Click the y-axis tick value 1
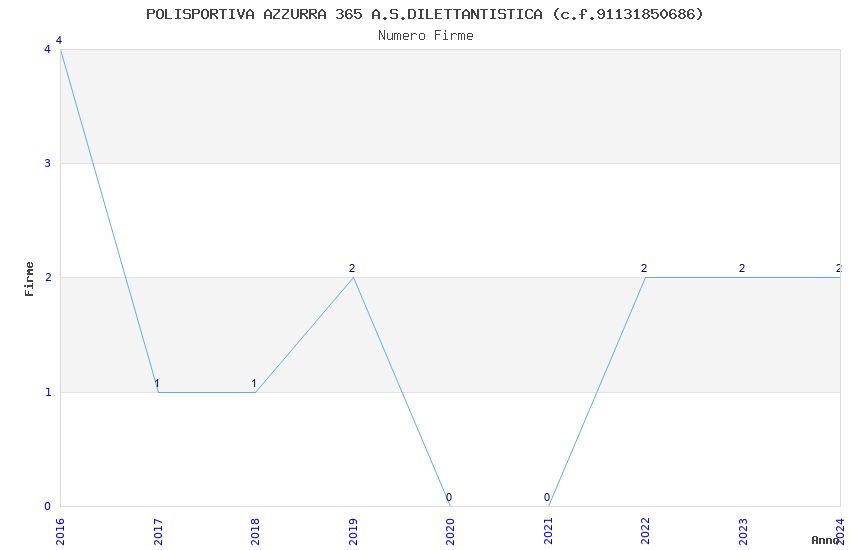Image resolution: width=850 pixels, height=550 pixels. 48,392
